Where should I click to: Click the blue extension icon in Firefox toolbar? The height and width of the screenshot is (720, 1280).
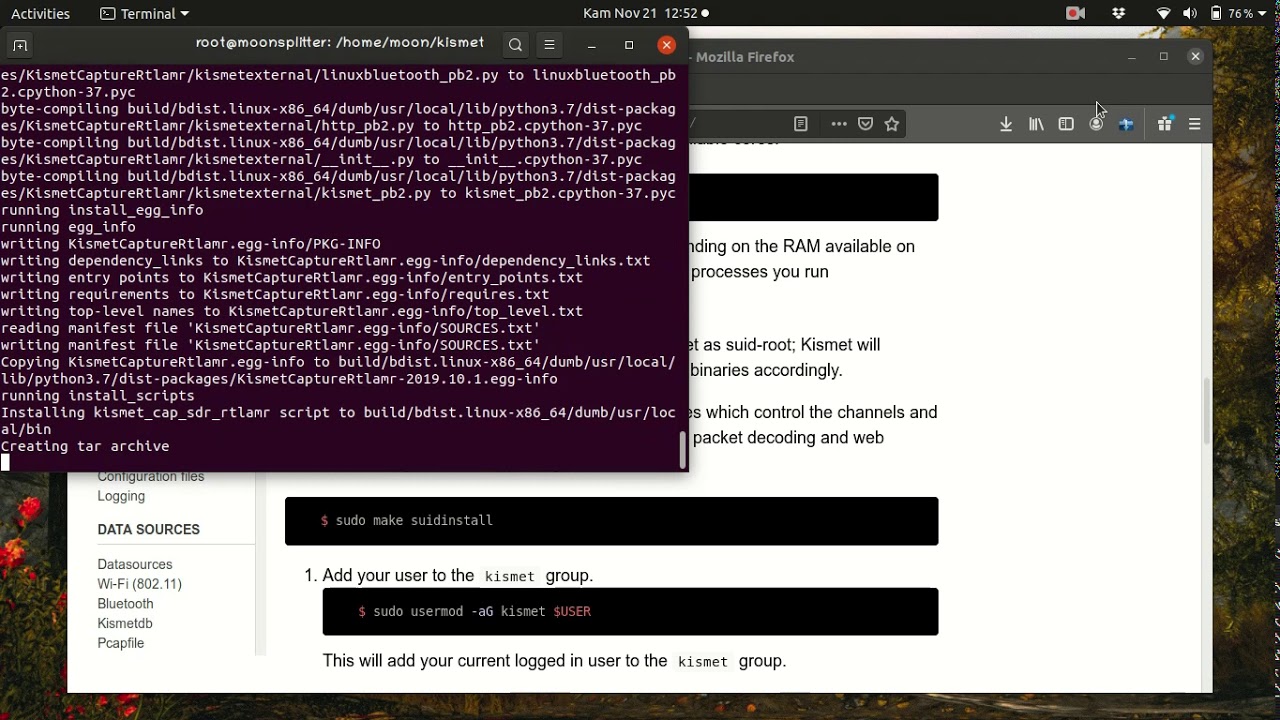(1126, 124)
